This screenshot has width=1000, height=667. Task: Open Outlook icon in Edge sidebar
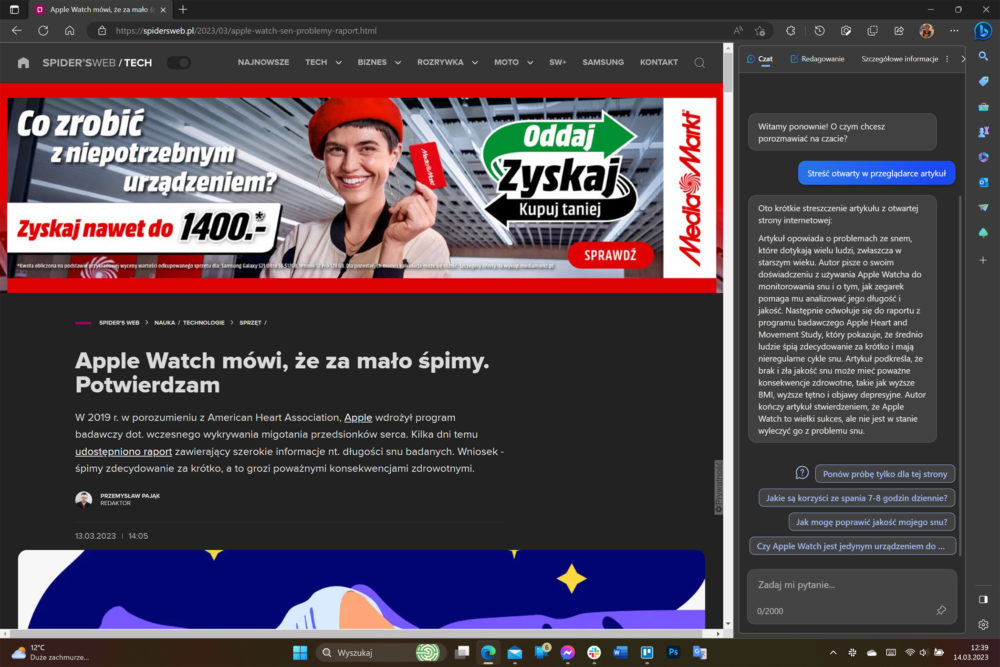click(x=983, y=182)
